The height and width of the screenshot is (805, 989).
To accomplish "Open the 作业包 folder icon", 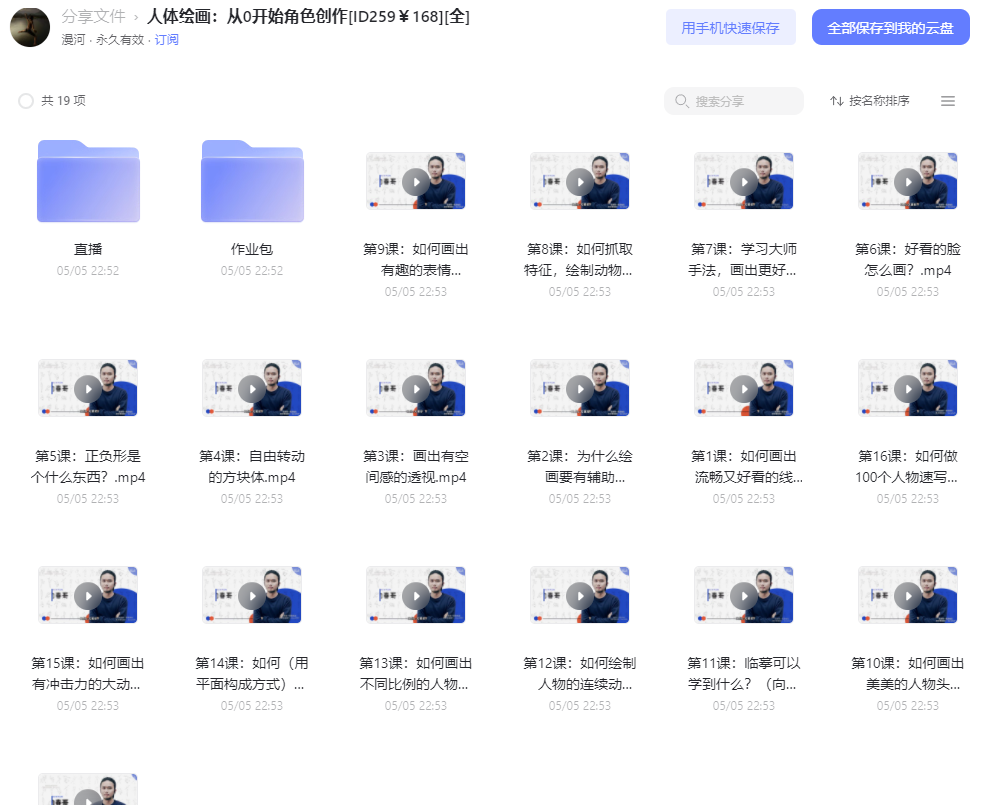I will [x=252, y=181].
